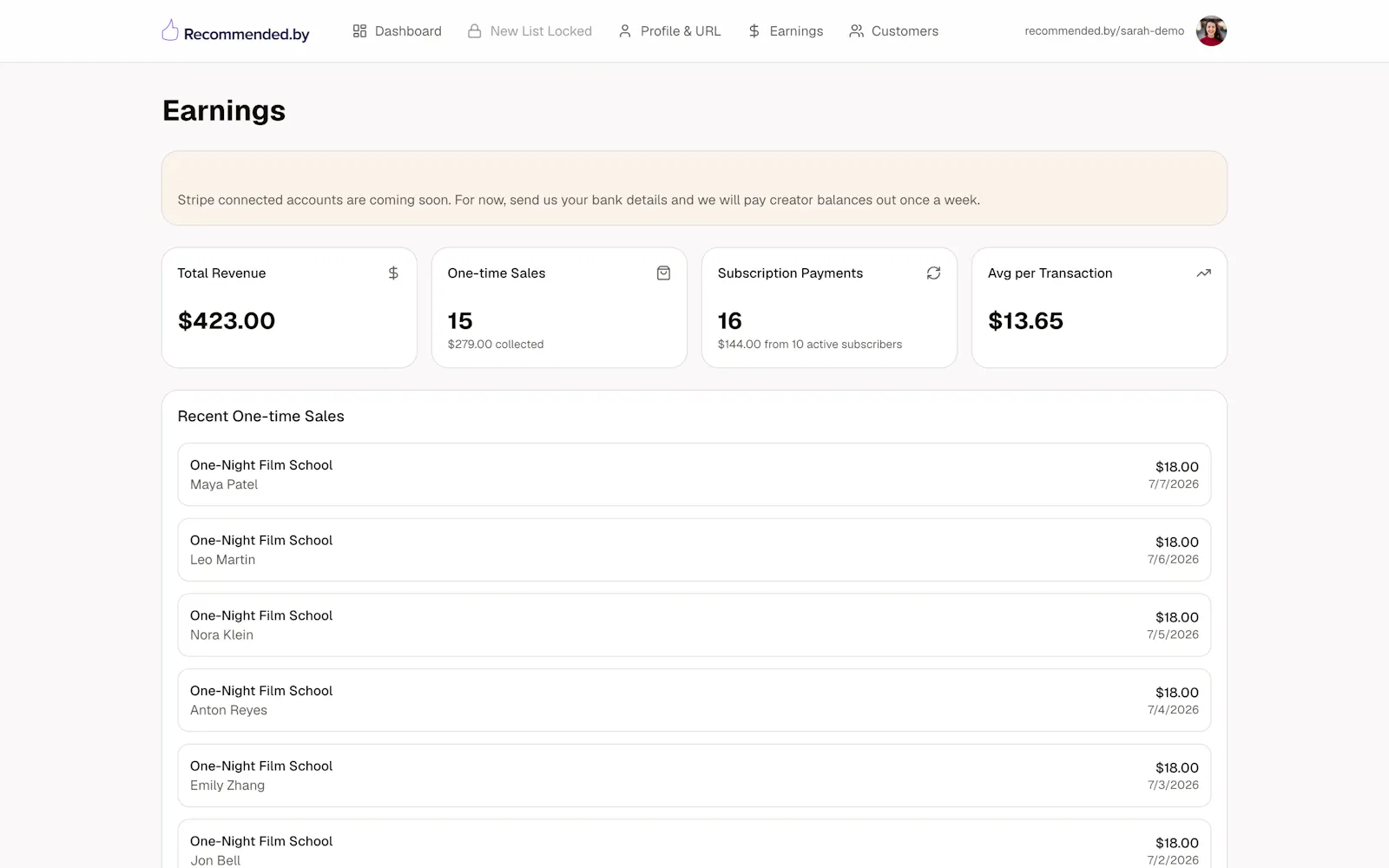Go to Profile & URL page

tap(669, 31)
